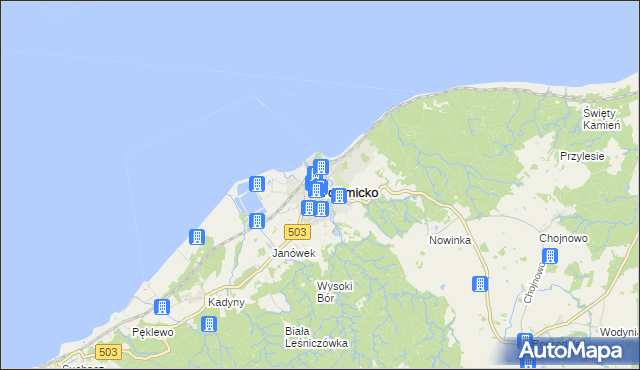640x370 pixels.
Task: Click building marker overlapping the Tolkmicko town label
Action: click(x=339, y=196)
